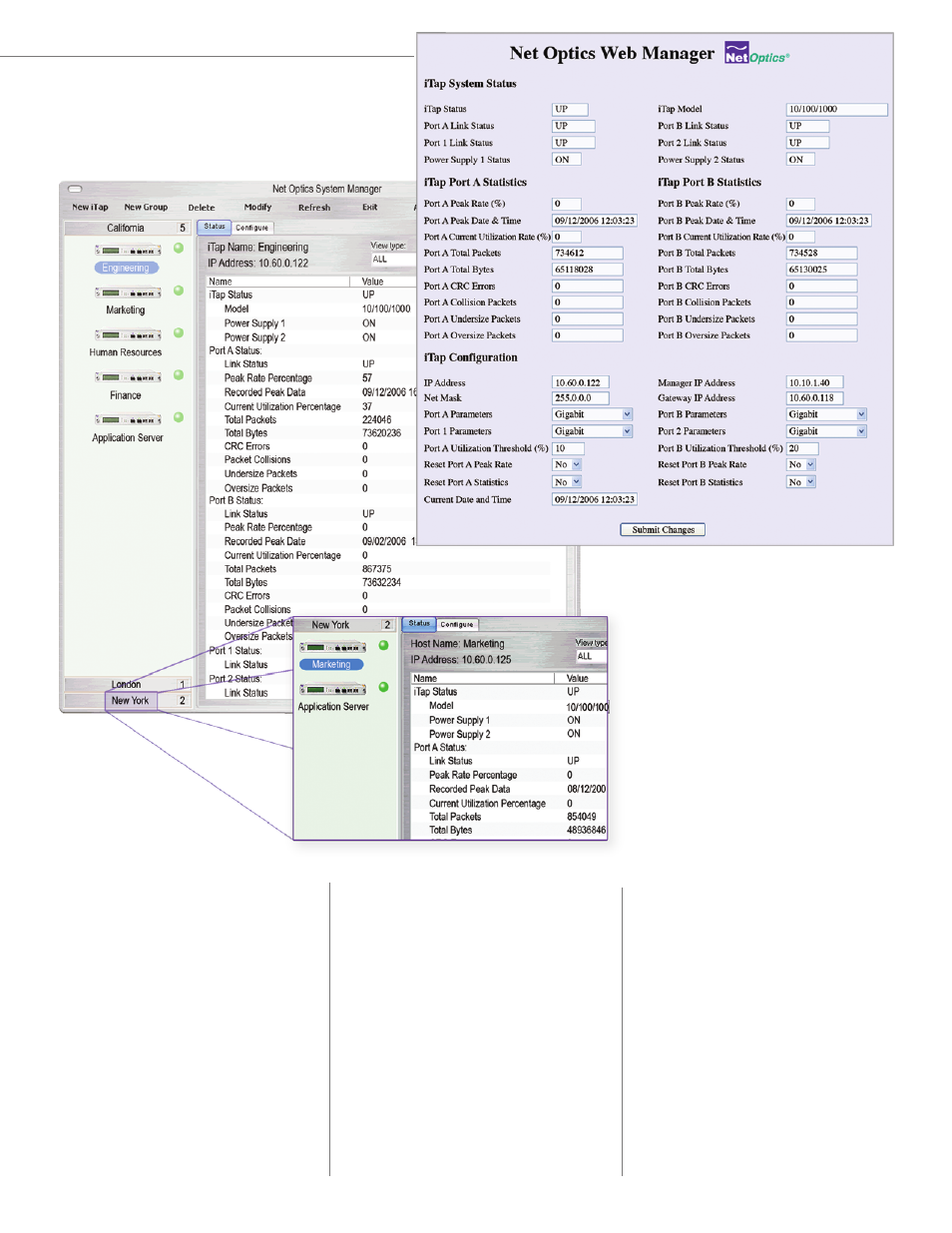Open Port 1 Parameters Gigabit dropdown
This screenshot has height=1233, width=952.
pos(593,431)
